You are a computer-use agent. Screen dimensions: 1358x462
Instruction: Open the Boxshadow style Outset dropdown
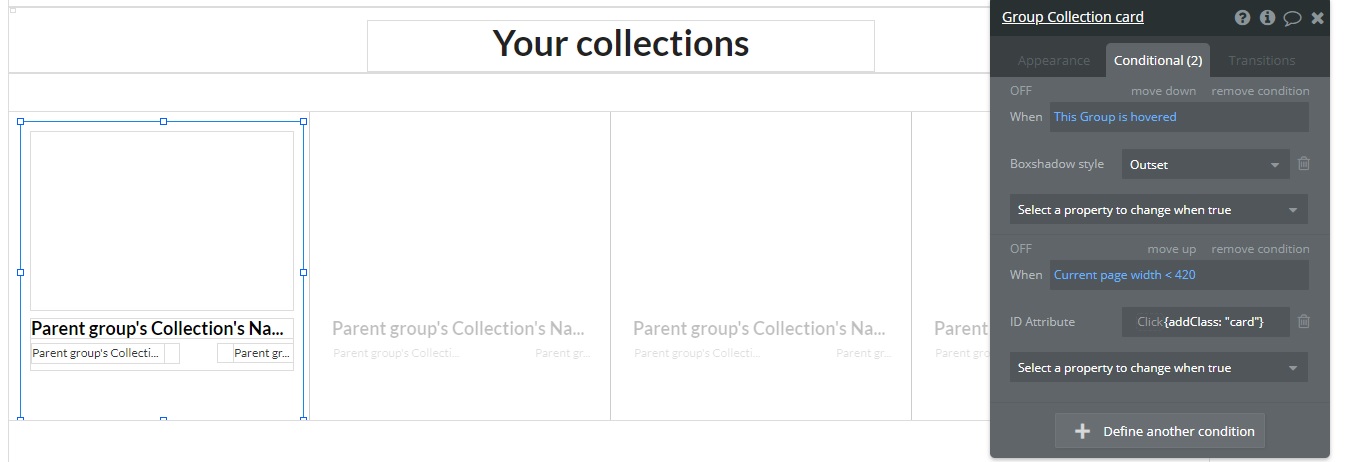1204,165
